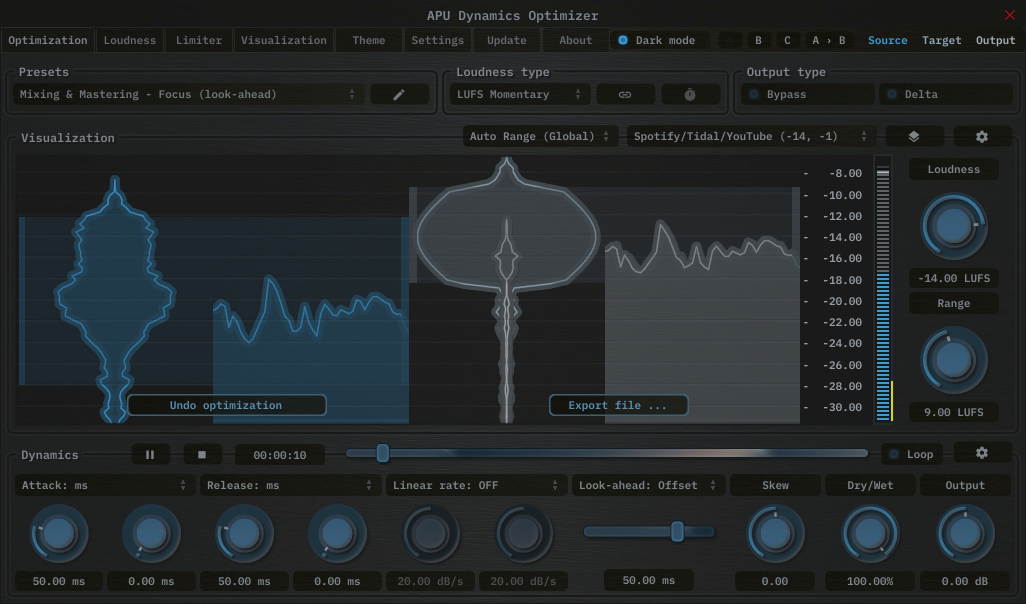1026x604 pixels.
Task: Open the Auto Range (Global) dropdown
Action: click(540, 135)
